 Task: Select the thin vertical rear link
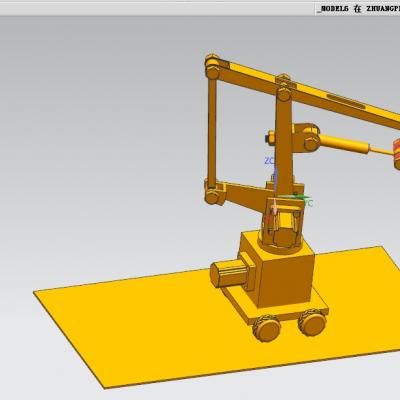(212, 132)
